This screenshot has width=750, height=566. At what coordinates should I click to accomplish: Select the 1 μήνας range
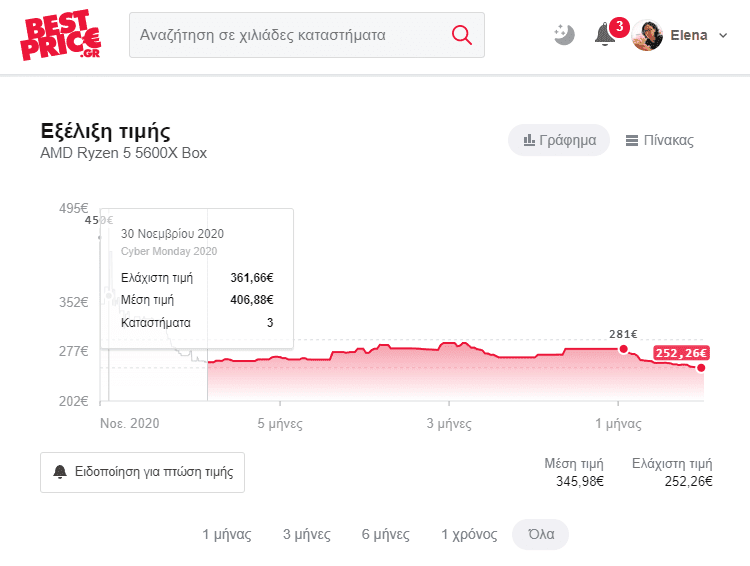click(226, 534)
